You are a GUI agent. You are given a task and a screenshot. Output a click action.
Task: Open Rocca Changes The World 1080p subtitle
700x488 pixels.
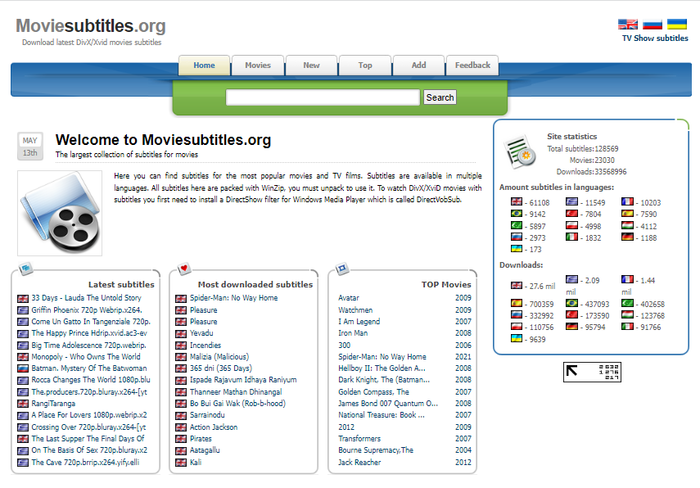coord(91,380)
